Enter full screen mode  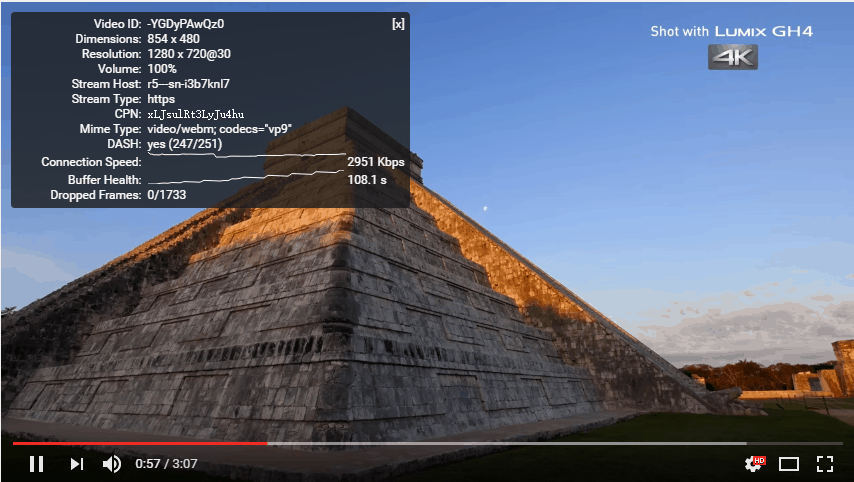(x=825, y=463)
